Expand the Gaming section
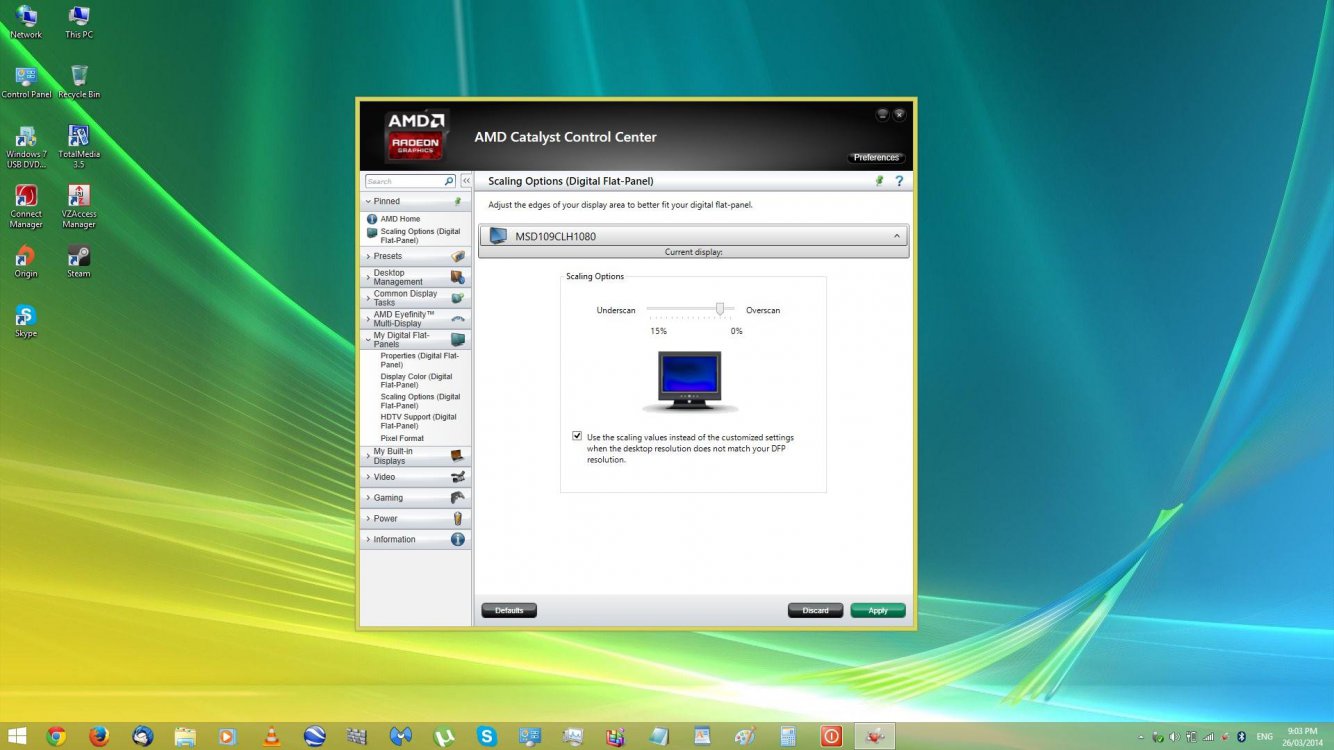This screenshot has width=1334, height=750. click(x=415, y=497)
